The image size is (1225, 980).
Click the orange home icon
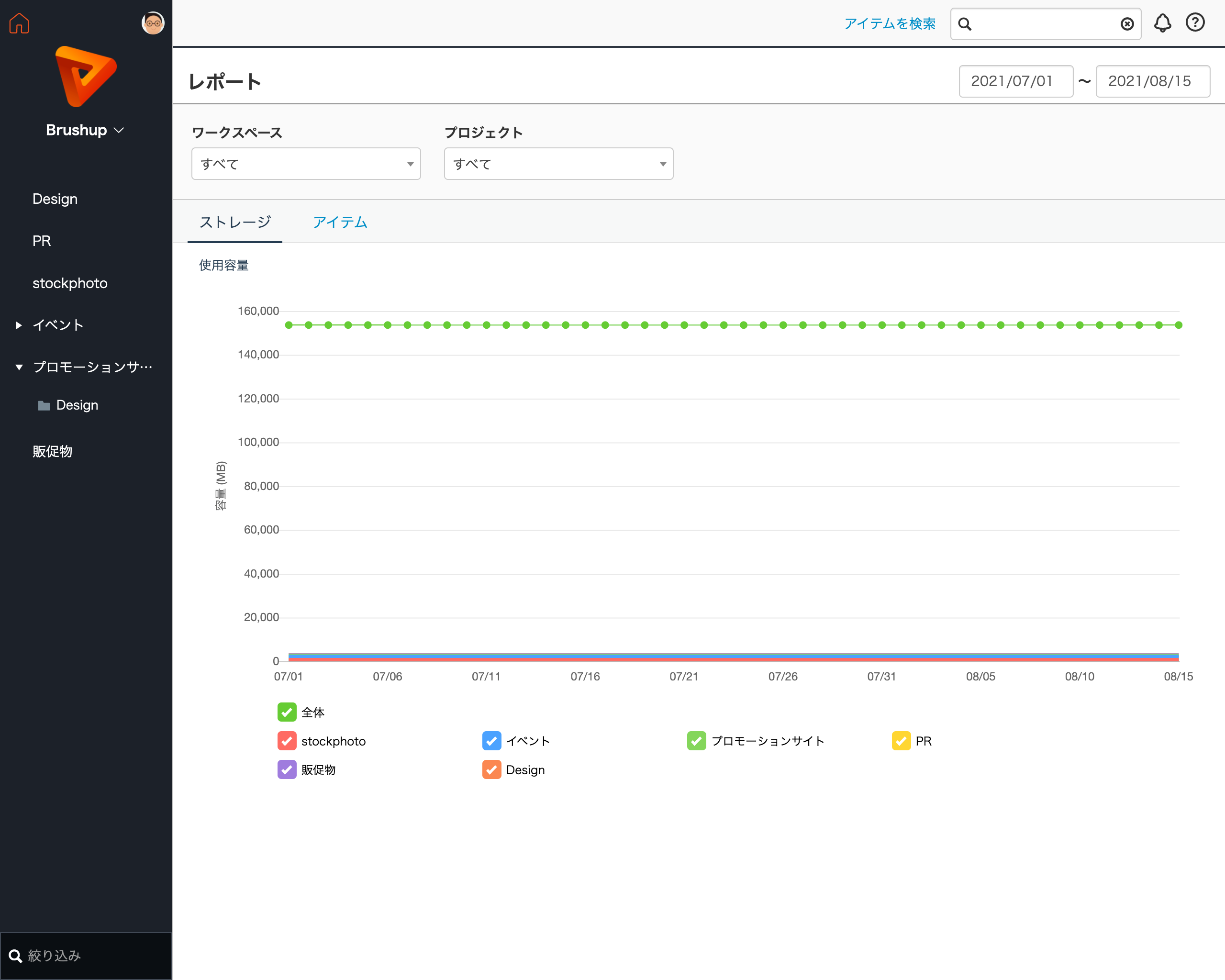[19, 23]
